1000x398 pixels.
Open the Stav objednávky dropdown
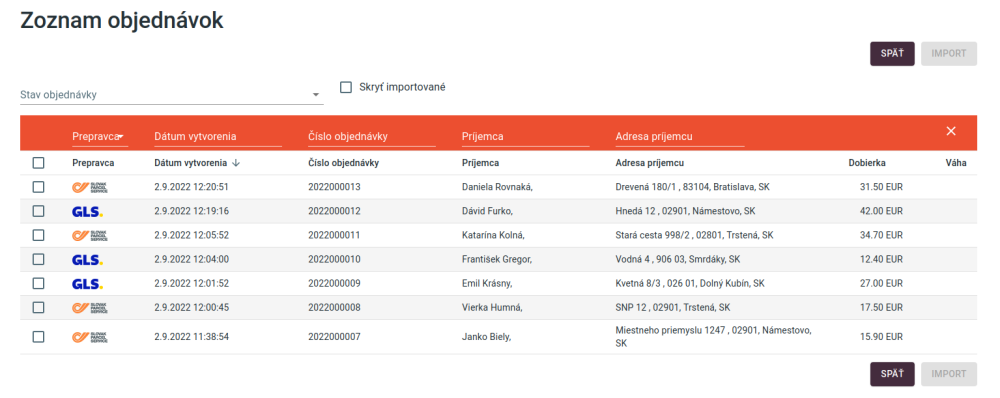pyautogui.click(x=172, y=94)
